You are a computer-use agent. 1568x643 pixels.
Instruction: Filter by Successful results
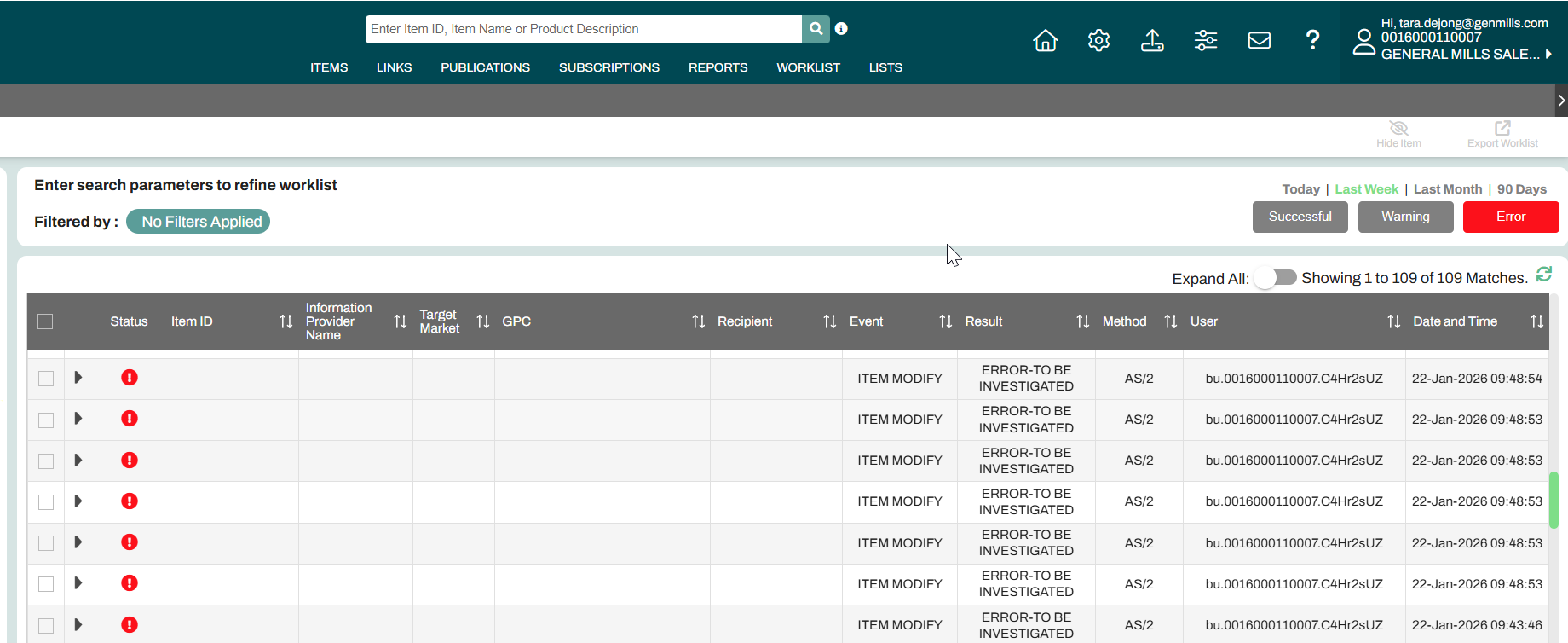(x=1300, y=217)
